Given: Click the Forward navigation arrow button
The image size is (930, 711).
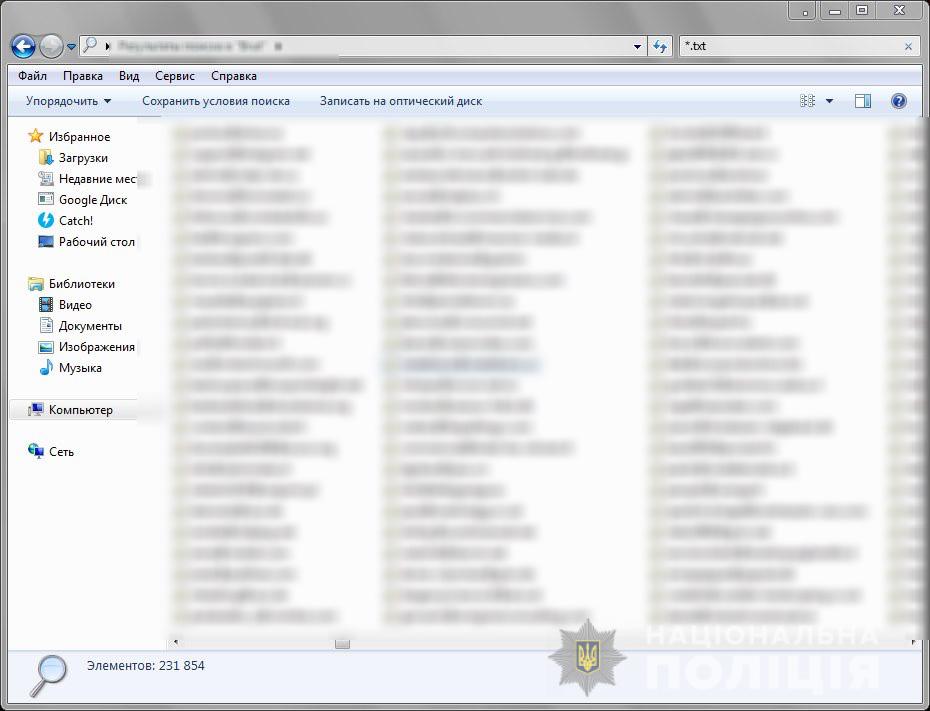Looking at the screenshot, I should coord(52,46).
